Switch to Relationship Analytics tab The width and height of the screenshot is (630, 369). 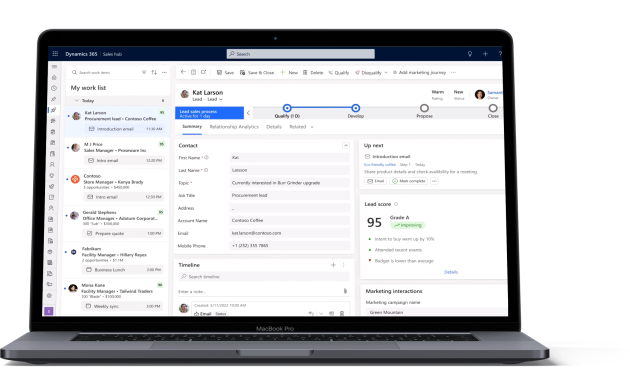[x=234, y=127]
